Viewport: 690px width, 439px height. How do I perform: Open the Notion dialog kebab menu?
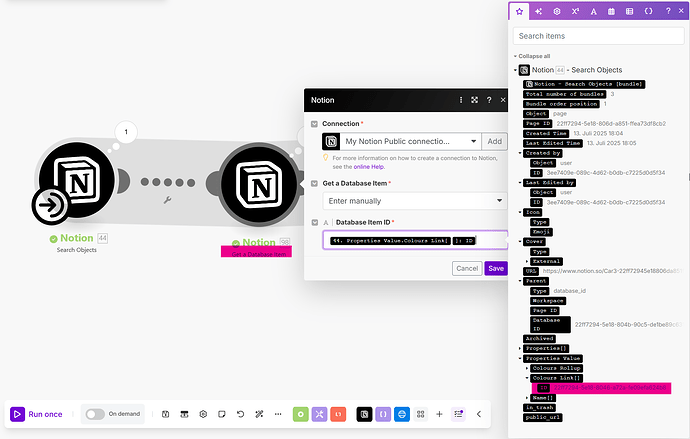461,100
